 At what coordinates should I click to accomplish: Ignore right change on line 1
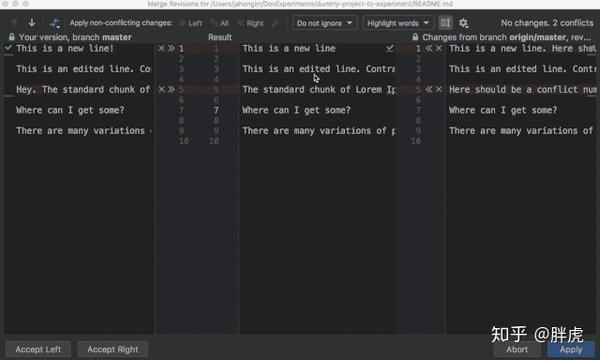click(439, 48)
